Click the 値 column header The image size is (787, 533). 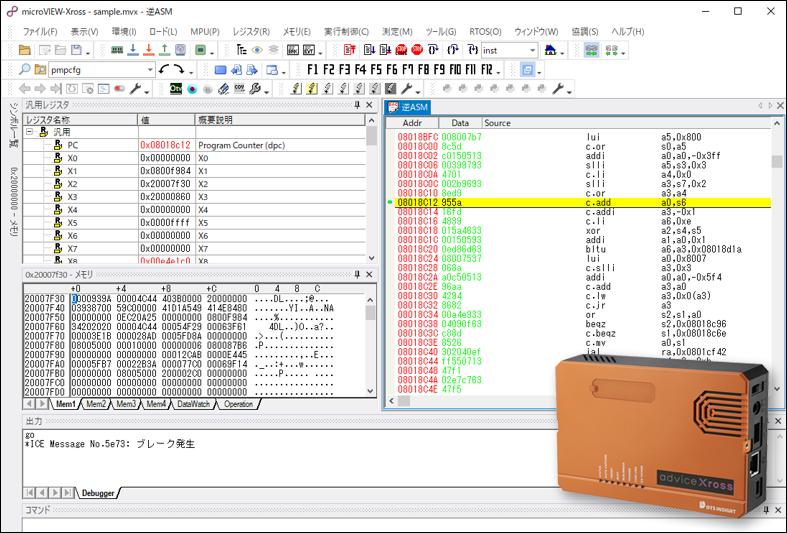pos(166,120)
